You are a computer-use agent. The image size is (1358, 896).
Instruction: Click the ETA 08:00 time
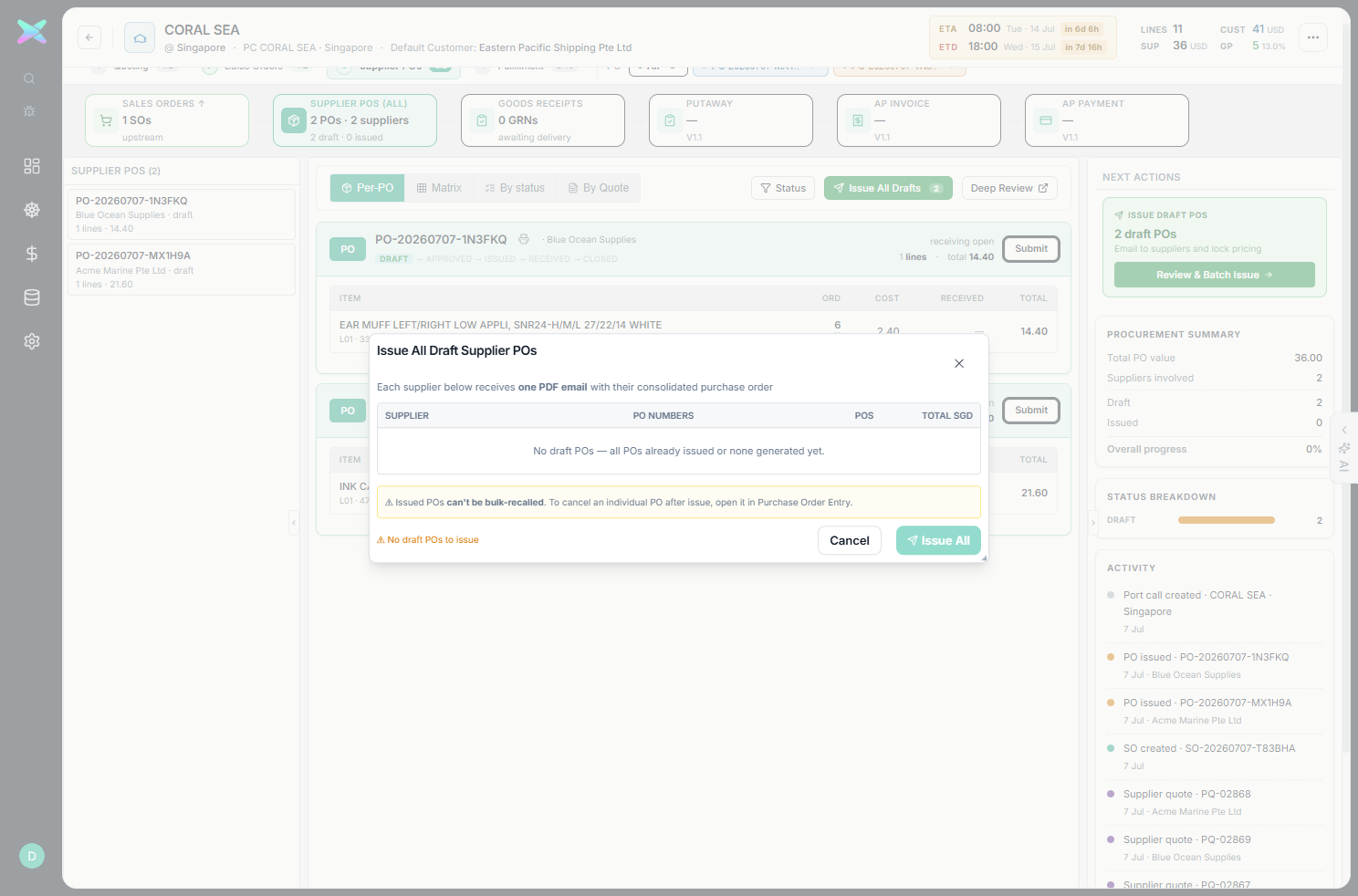pos(984,28)
